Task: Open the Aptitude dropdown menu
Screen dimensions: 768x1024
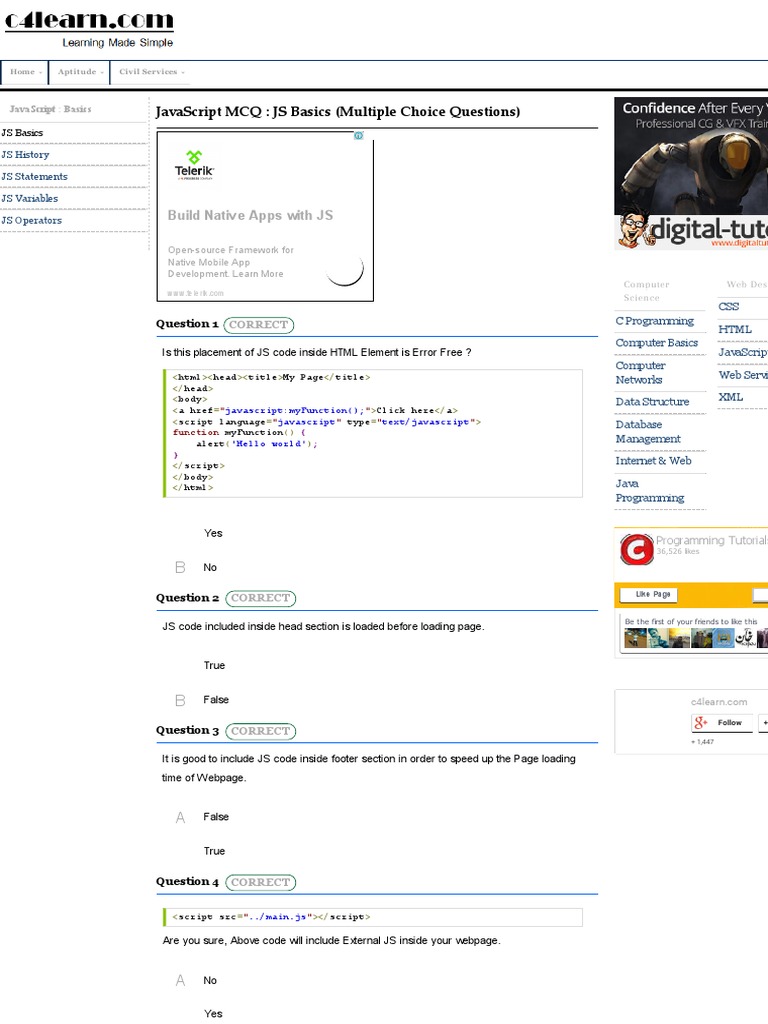Action: (x=79, y=72)
